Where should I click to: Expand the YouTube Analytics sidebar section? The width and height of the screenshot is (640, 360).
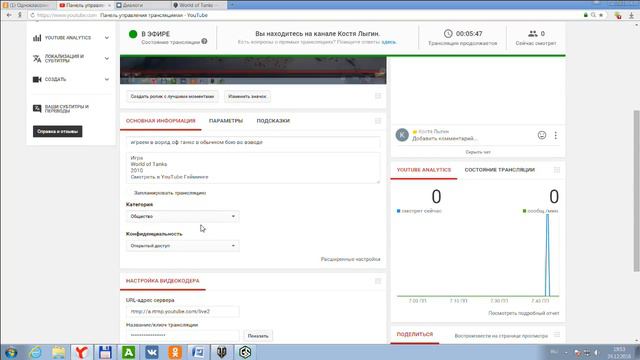point(107,38)
